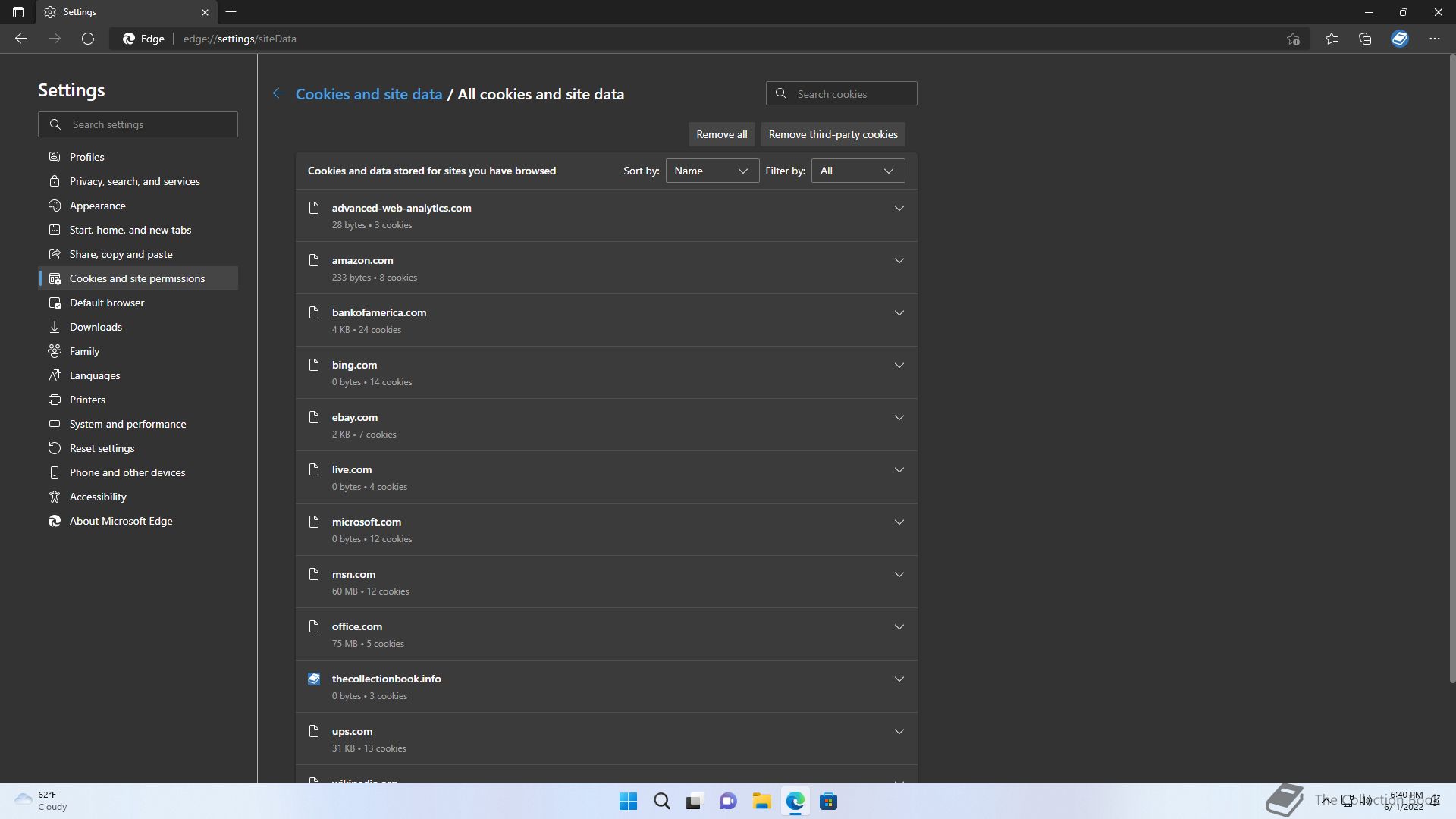Open Languages settings
1456x819 pixels.
[x=138, y=375]
